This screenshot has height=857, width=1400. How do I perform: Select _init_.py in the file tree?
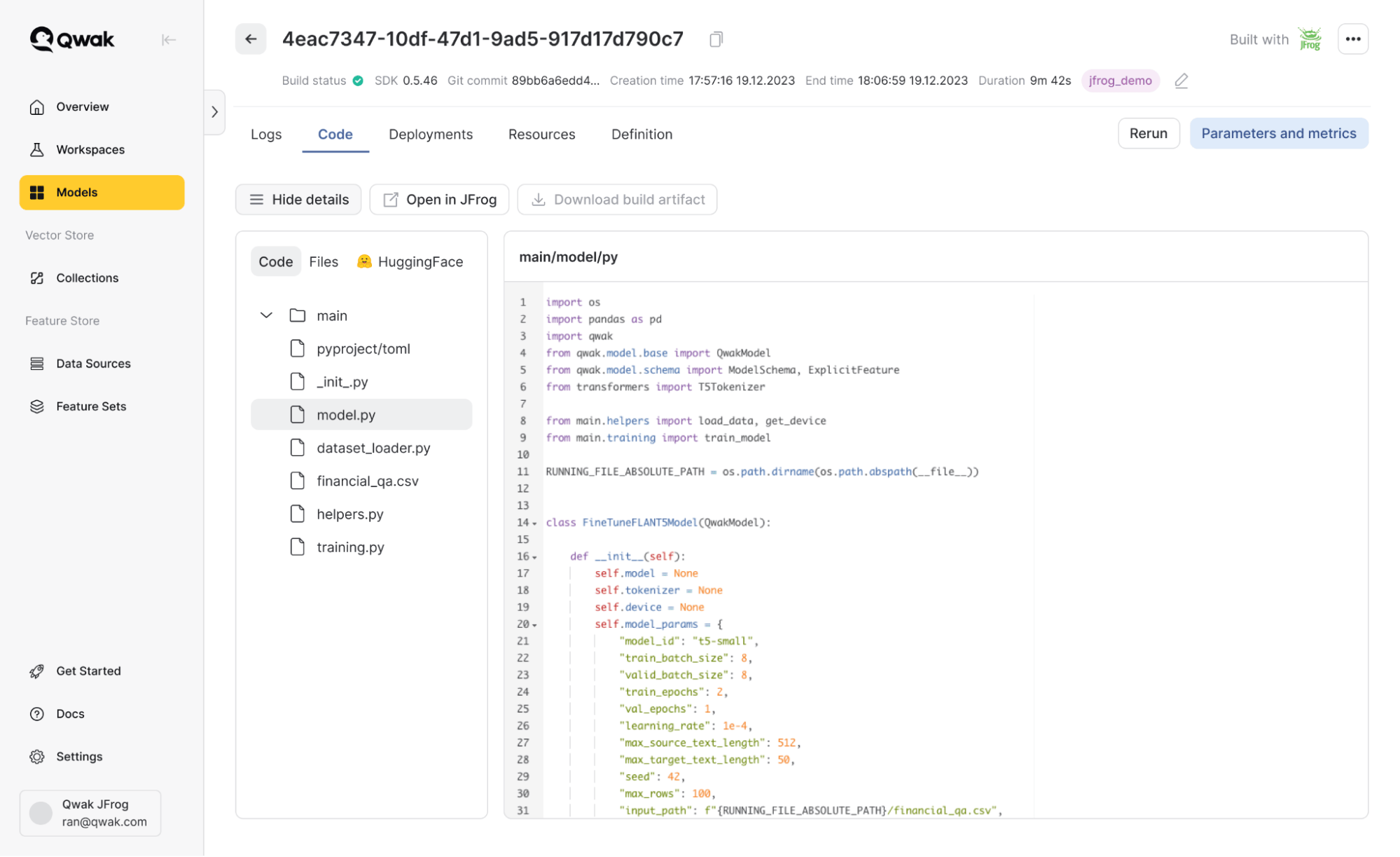coord(361,381)
